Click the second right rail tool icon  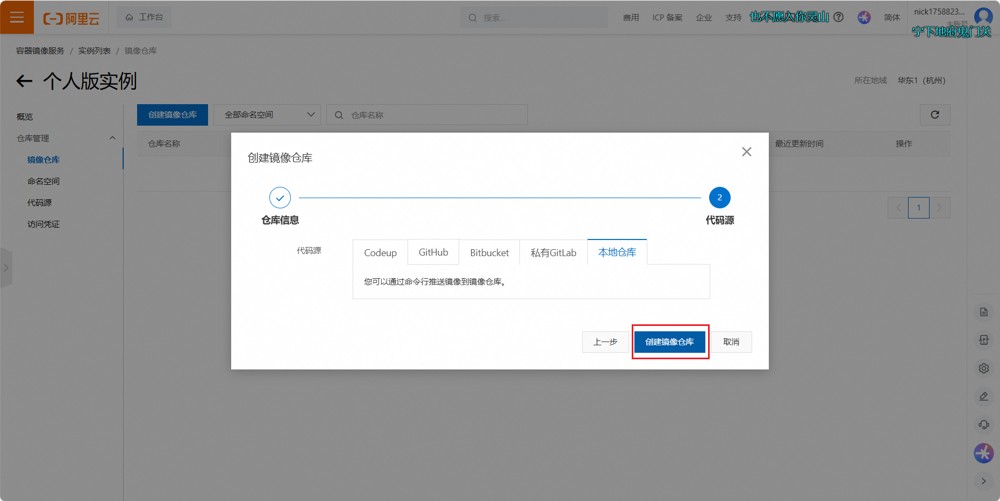coord(983,340)
